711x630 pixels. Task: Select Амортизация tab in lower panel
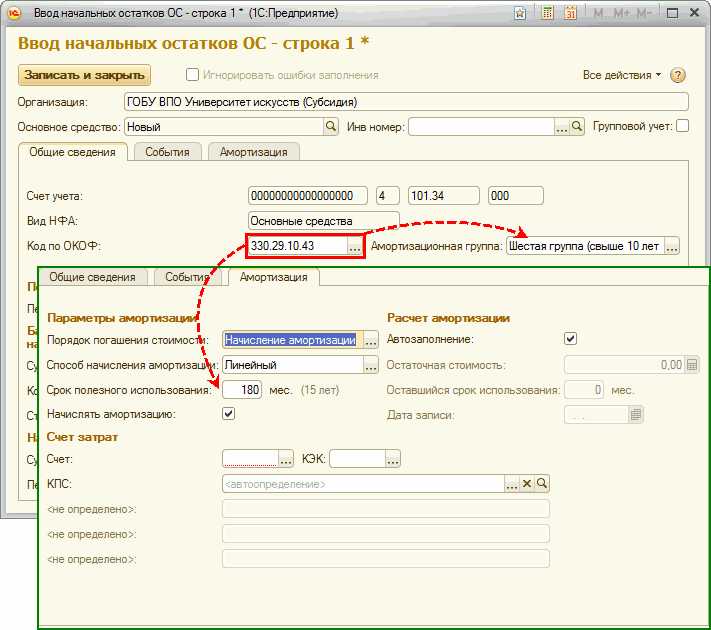pyautogui.click(x=273, y=277)
